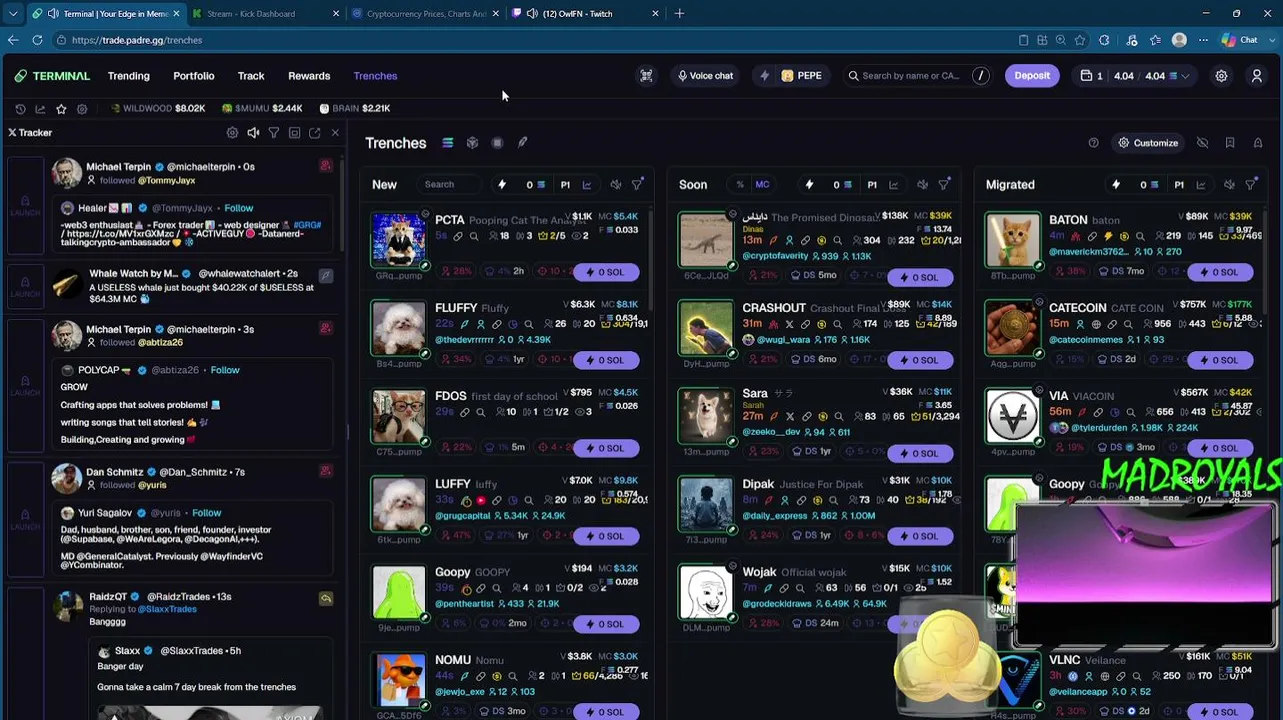This screenshot has height=720, width=1283.
Task: Buy CRASHOUT with the 0 SOL button
Action: pyautogui.click(x=920, y=360)
